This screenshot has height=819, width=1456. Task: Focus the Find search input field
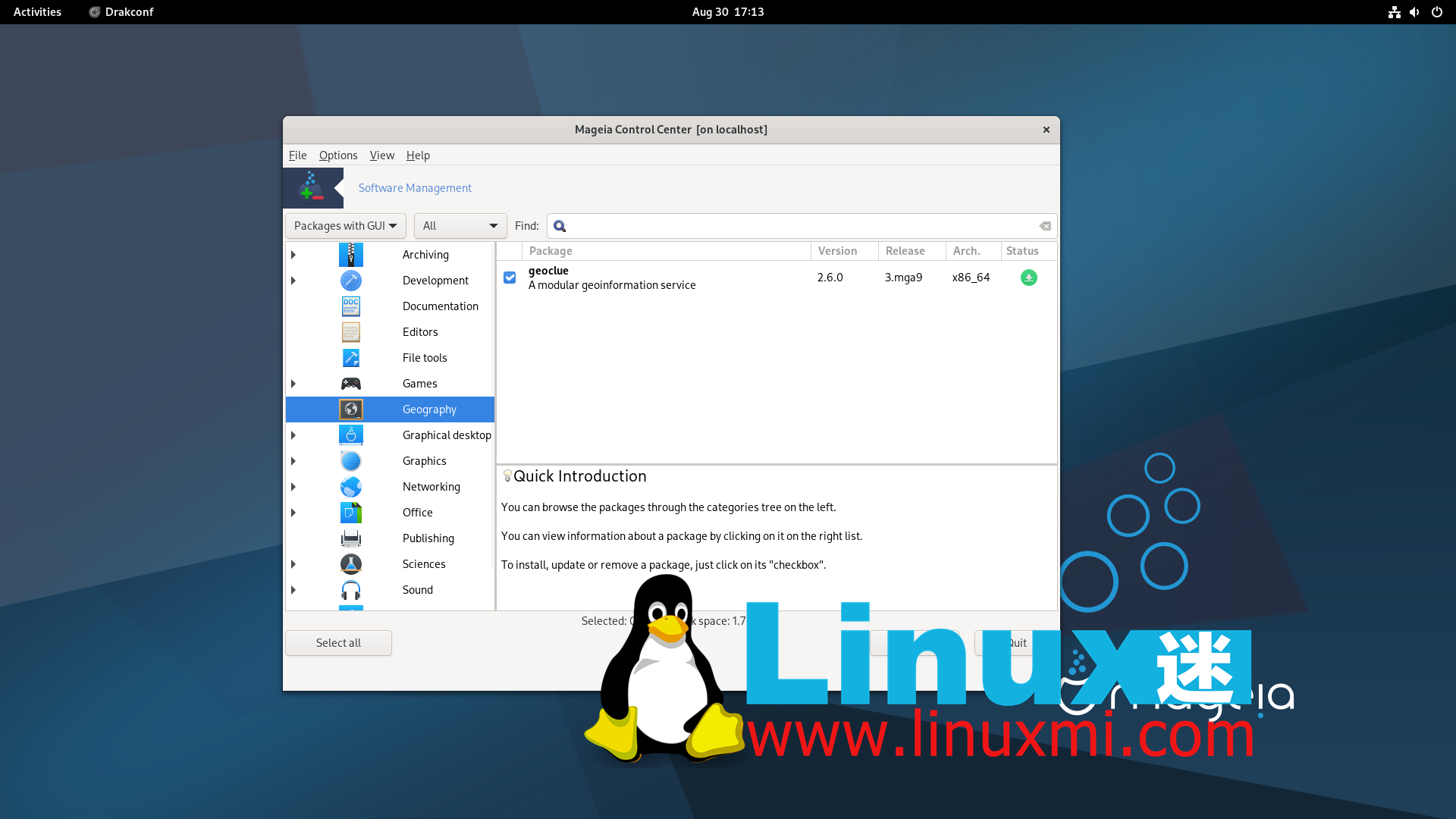pyautogui.click(x=802, y=226)
